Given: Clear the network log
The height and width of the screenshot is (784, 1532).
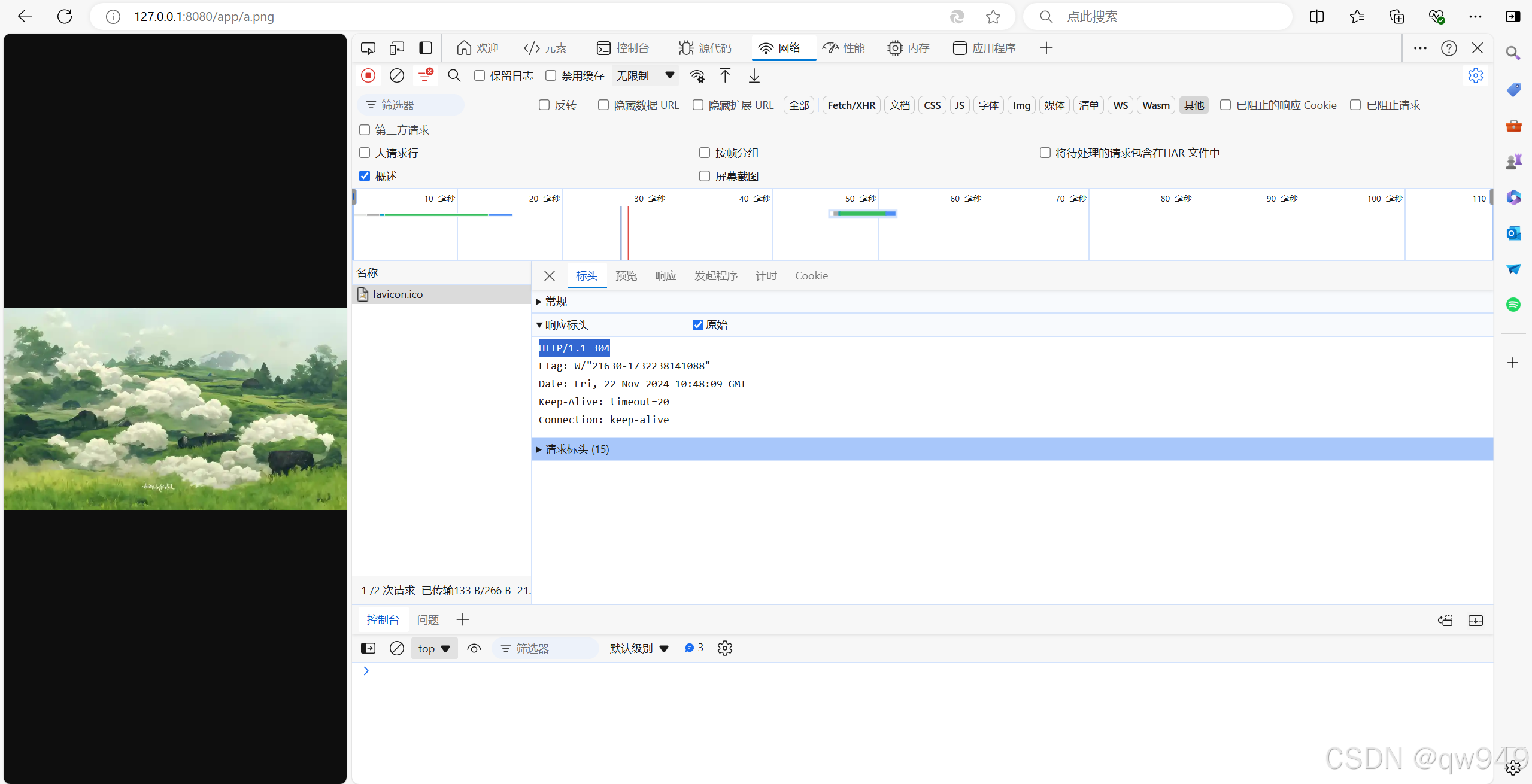Looking at the screenshot, I should pyautogui.click(x=397, y=75).
